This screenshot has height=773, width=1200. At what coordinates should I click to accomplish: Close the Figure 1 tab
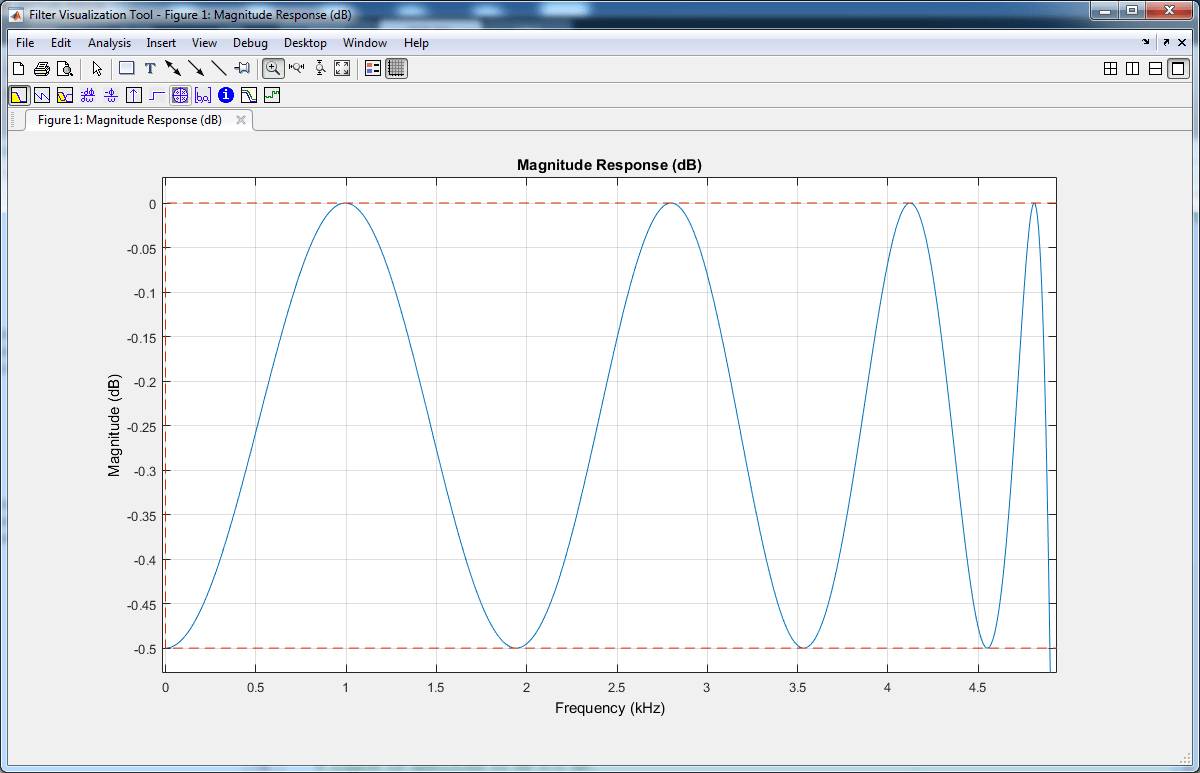click(x=241, y=120)
